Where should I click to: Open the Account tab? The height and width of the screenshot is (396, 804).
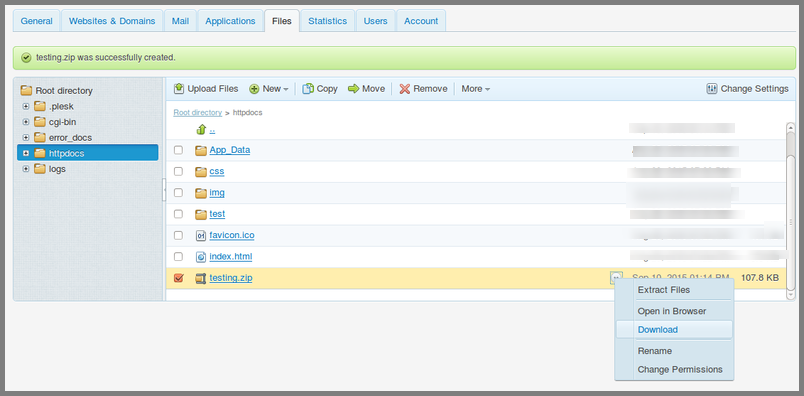coord(421,21)
